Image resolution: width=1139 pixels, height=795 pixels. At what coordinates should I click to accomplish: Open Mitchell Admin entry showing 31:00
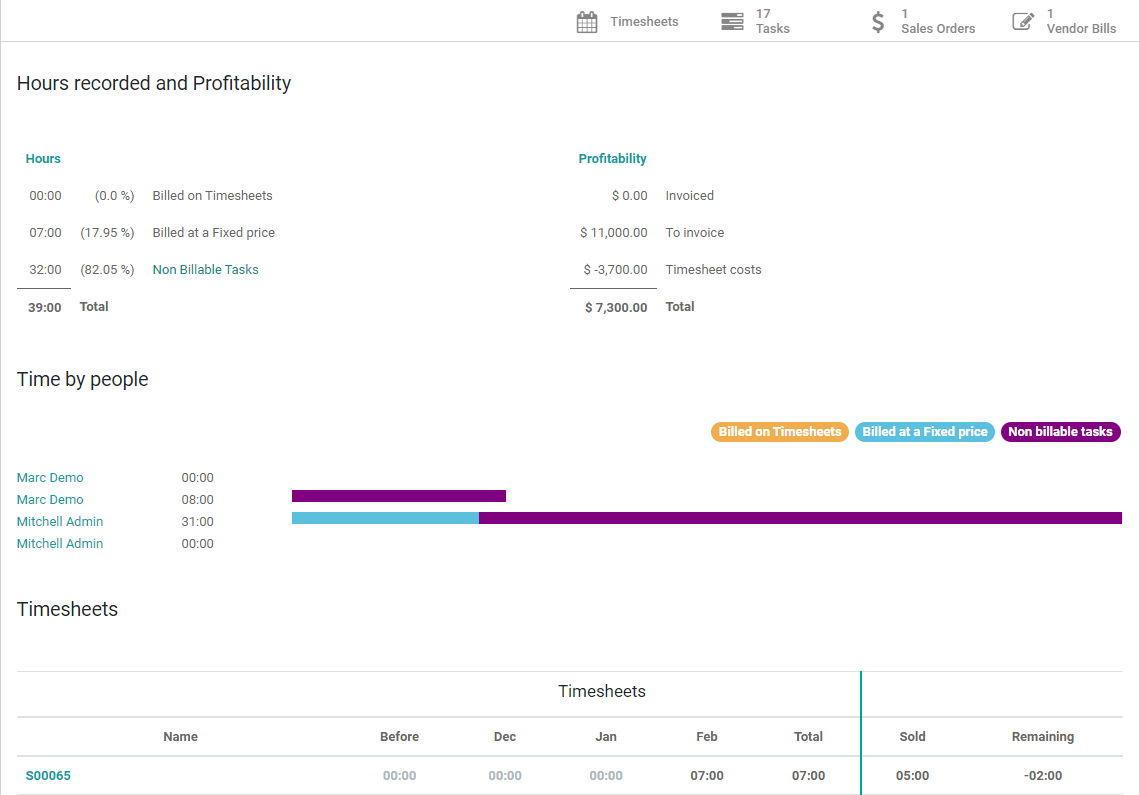(x=60, y=521)
